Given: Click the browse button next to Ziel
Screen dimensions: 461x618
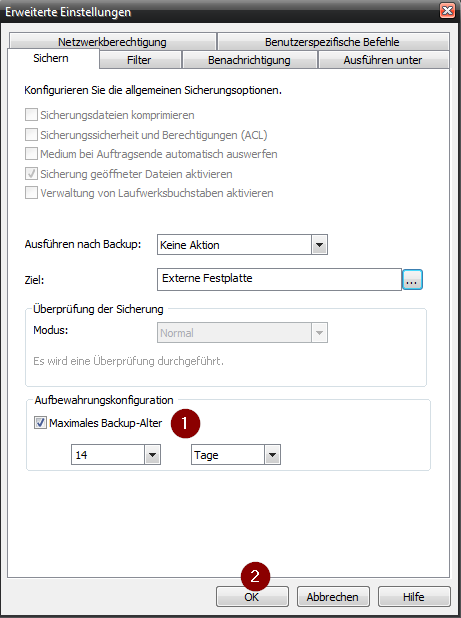Looking at the screenshot, I should point(412,279).
